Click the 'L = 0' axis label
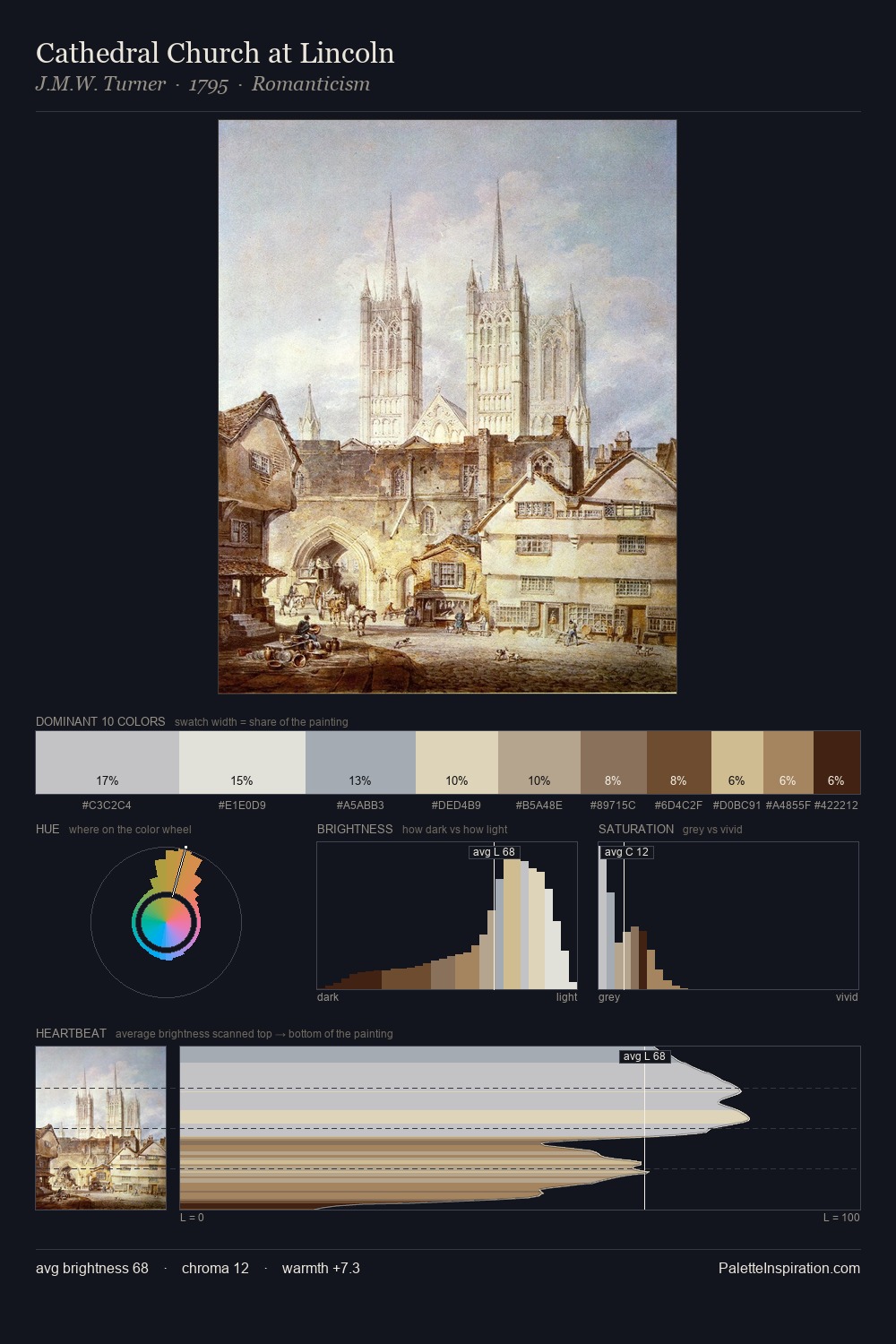The height and width of the screenshot is (1344, 896). pos(192,1217)
